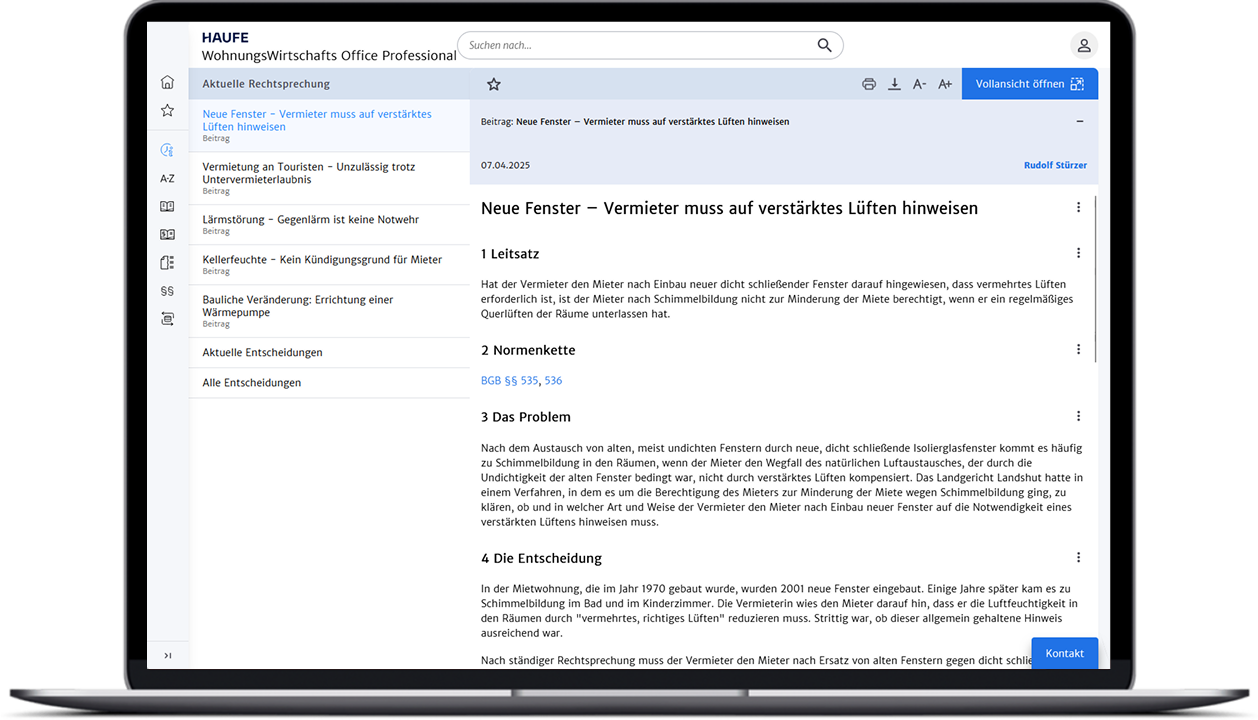Click the article scrollbar
The height and width of the screenshot is (720, 1258).
tap(1097, 280)
